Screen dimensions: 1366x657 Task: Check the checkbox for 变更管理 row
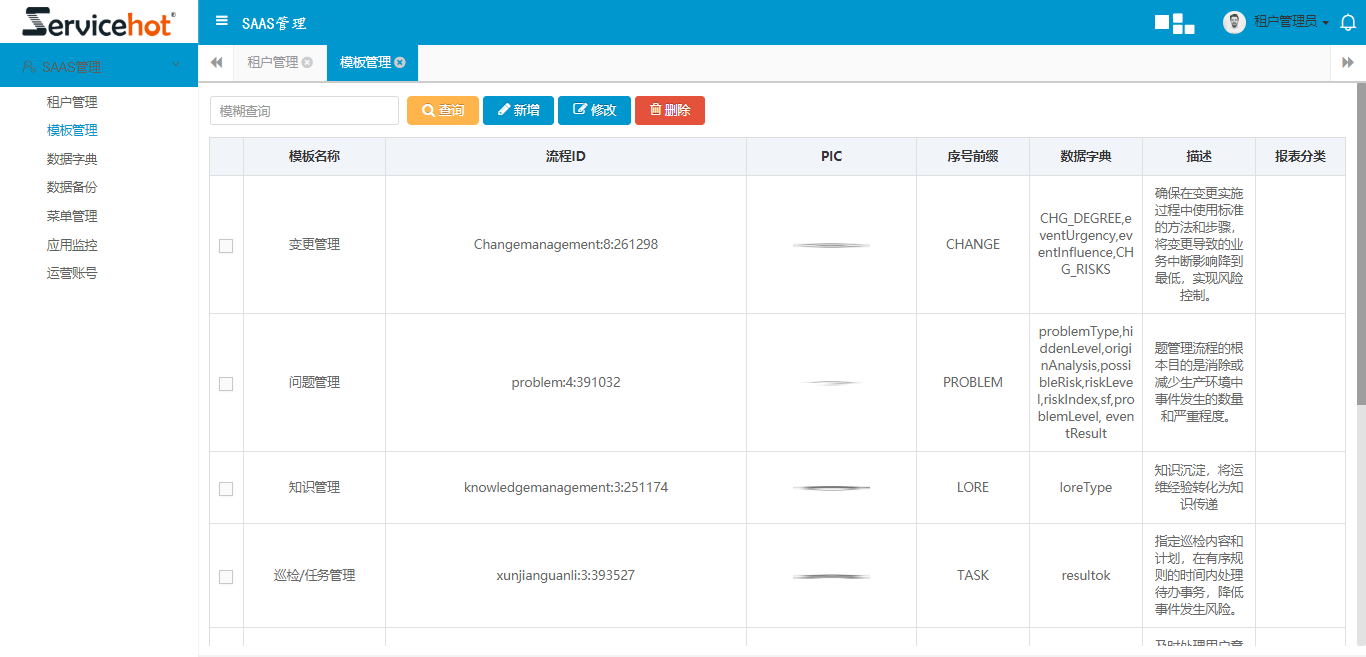[x=226, y=244]
